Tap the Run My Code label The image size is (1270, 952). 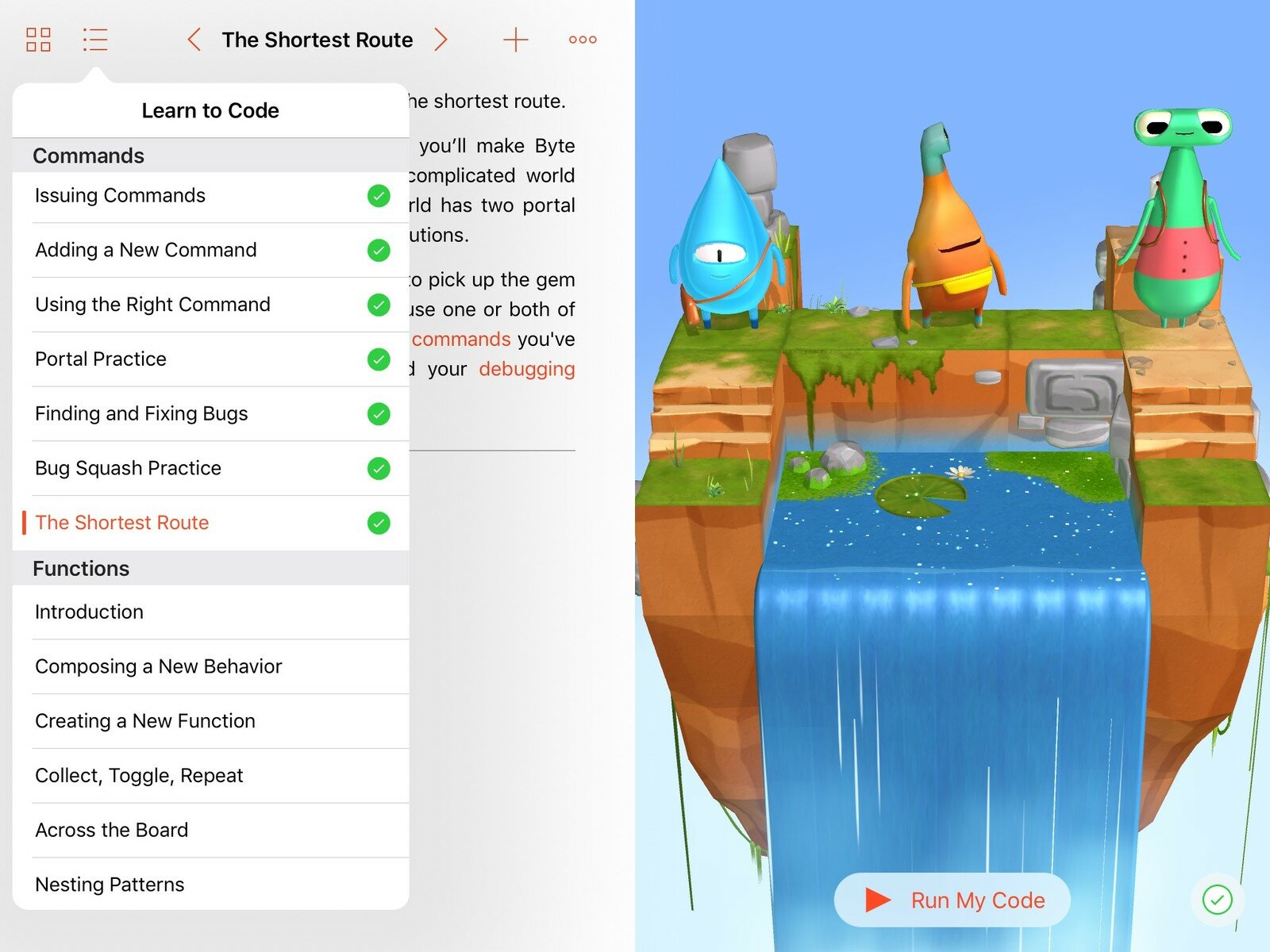[978, 900]
